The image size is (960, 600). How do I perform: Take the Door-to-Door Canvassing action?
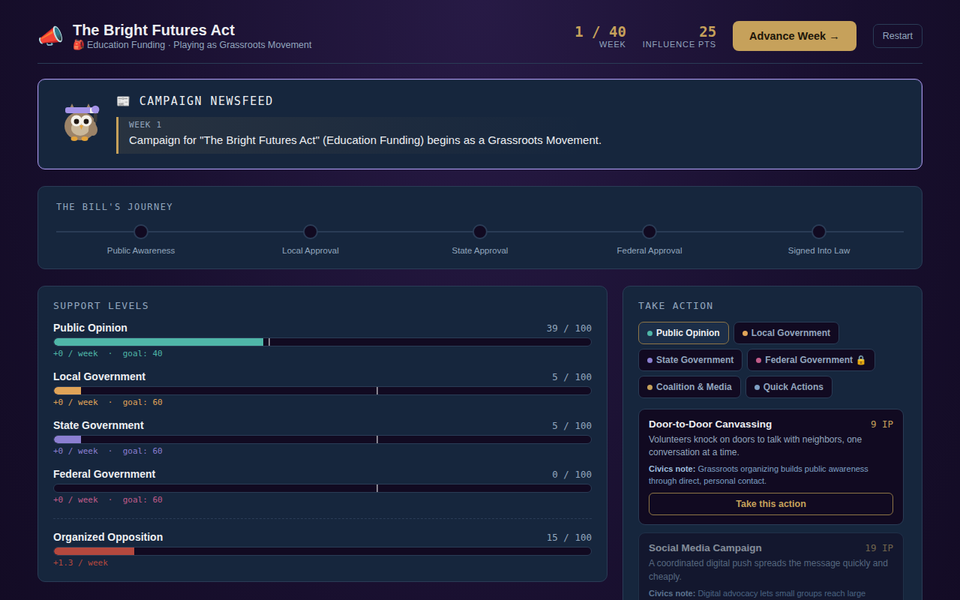770,504
